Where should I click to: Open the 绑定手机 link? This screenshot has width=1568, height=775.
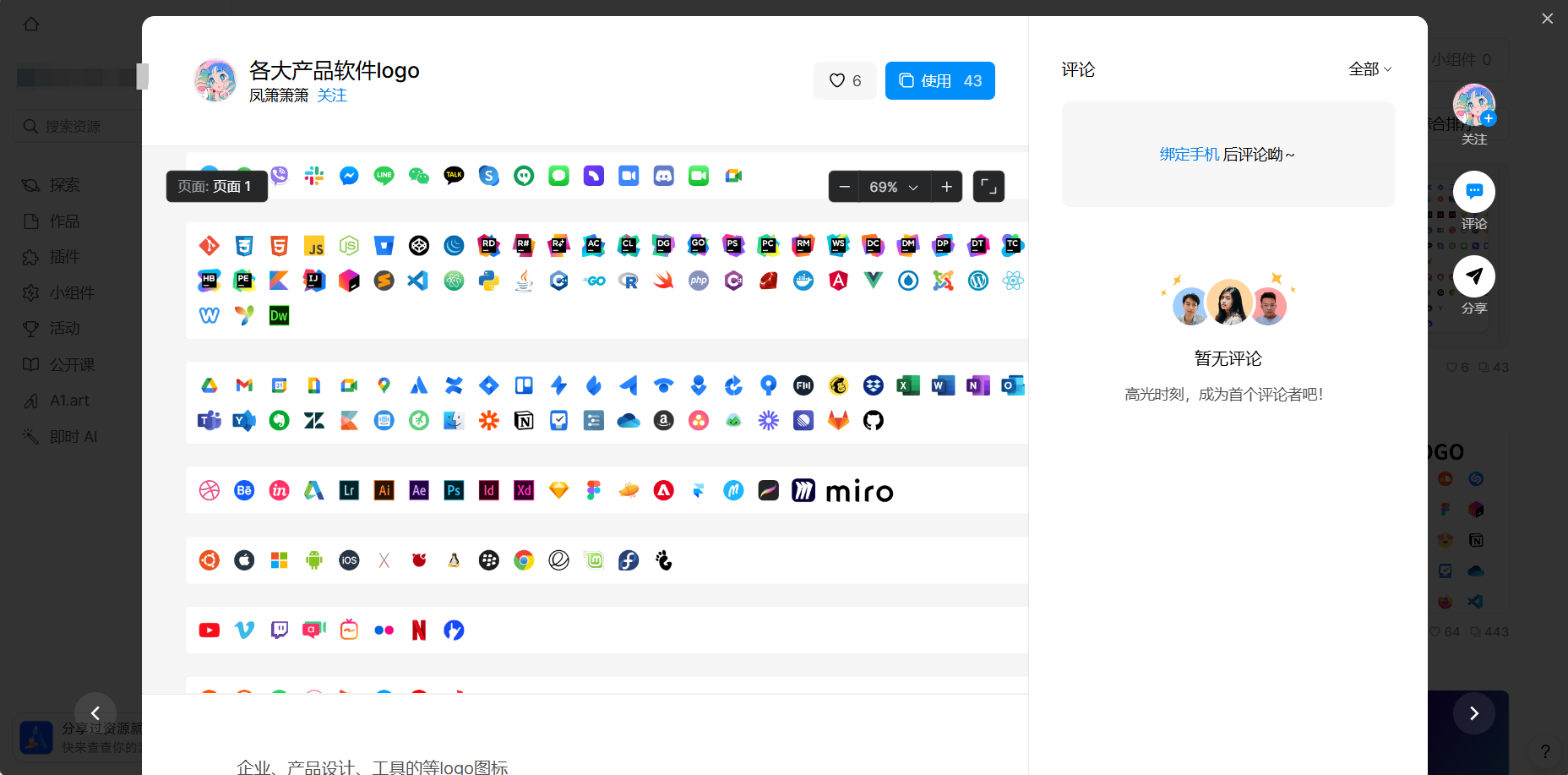1189,155
